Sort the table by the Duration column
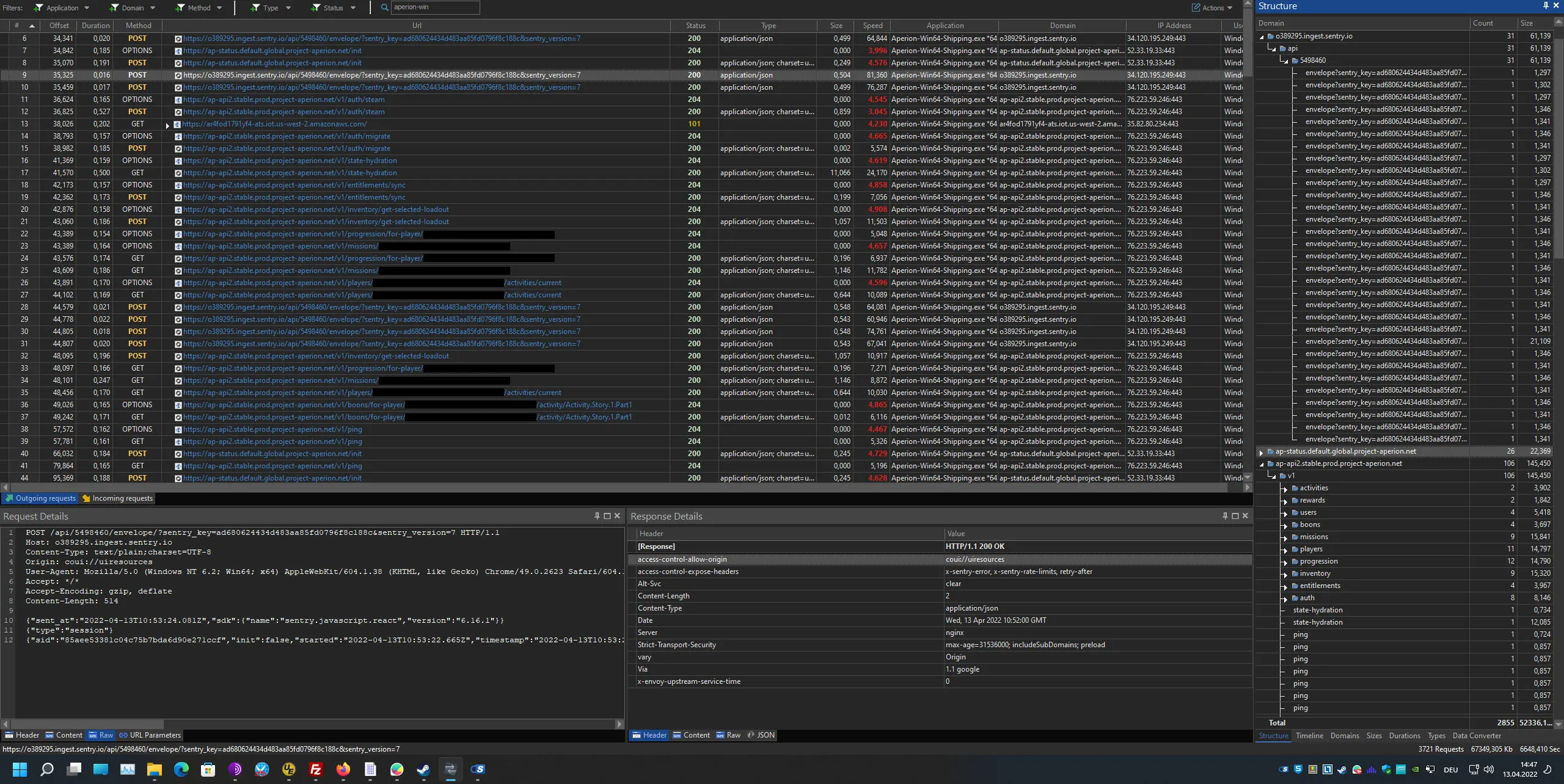Viewport: 1564px width, 784px height. [95, 26]
